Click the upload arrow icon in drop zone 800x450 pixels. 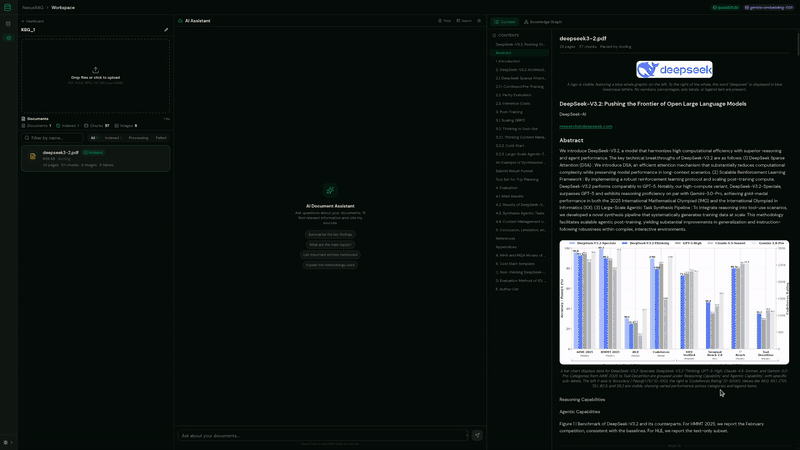[95, 70]
